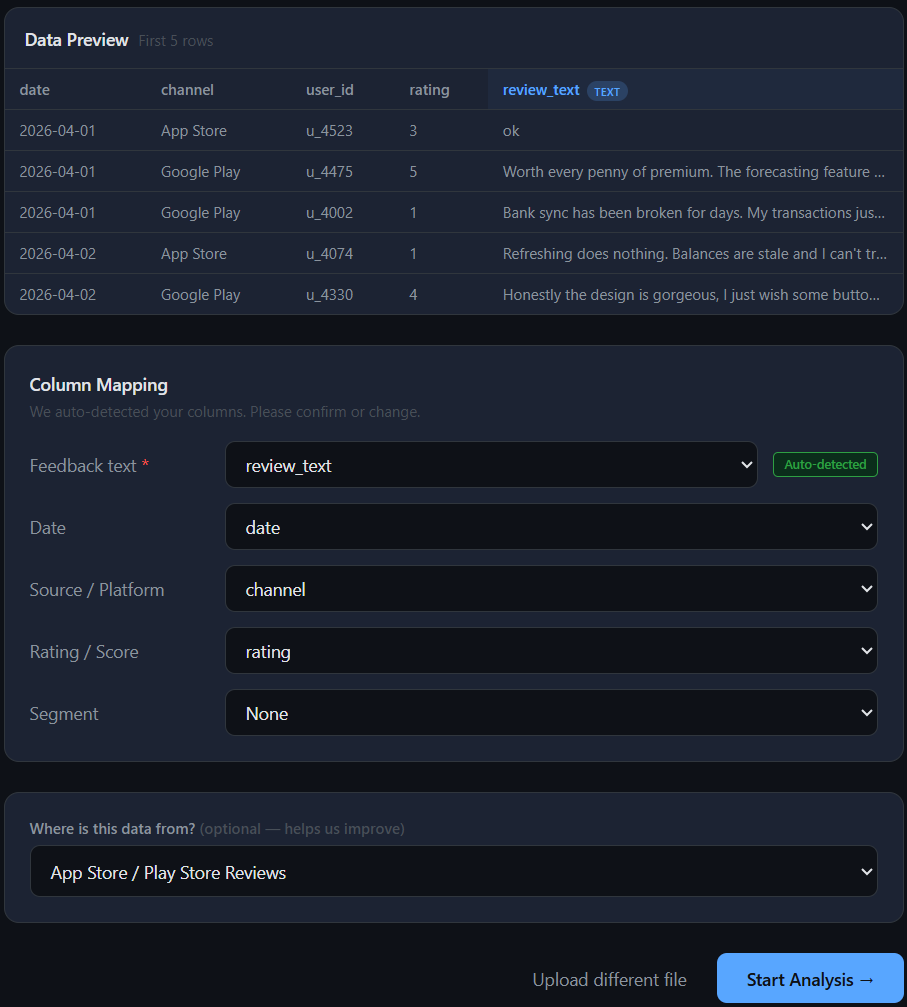Expand the Segment dropdown showing None

pyautogui.click(x=551, y=713)
